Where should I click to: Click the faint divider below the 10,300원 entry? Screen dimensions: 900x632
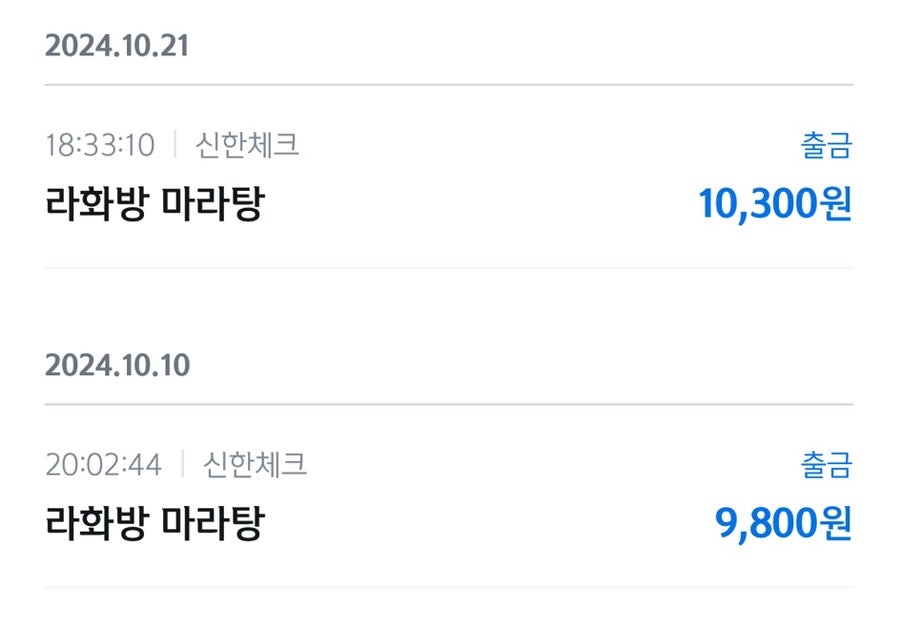point(449,267)
